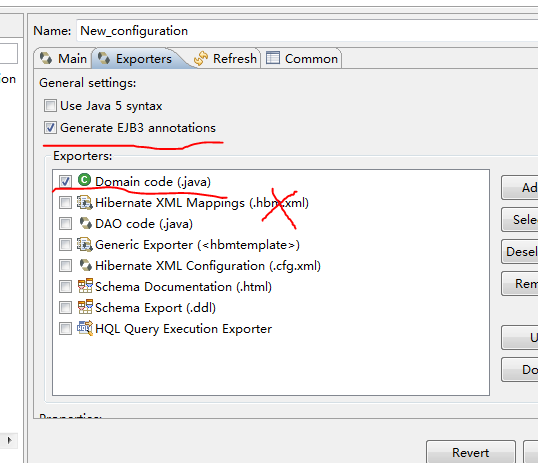Image resolution: width=538 pixels, height=463 pixels.
Task: Open the Refresh tab
Action: (225, 58)
